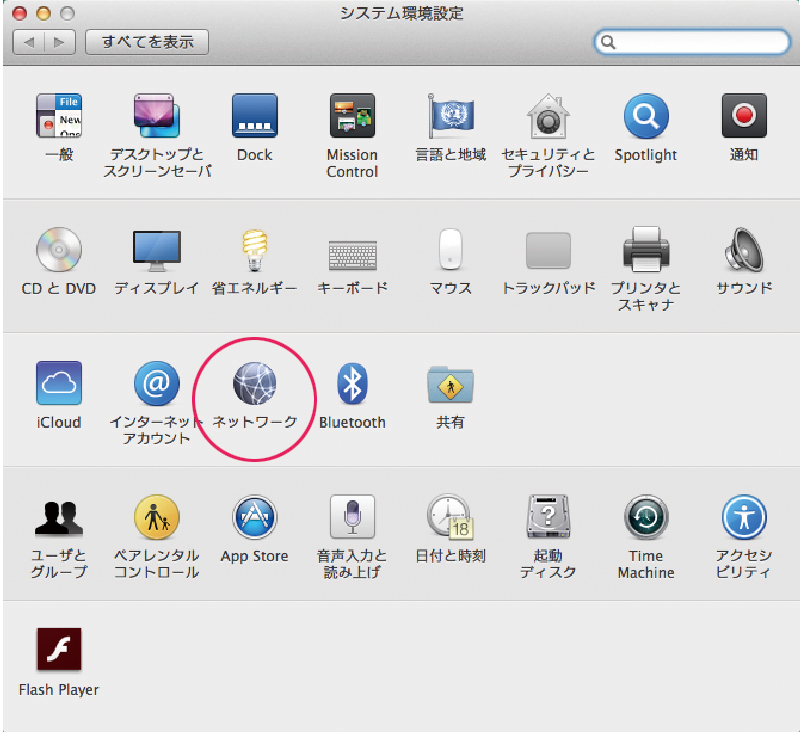Open インターネットアカウント preferences
This screenshot has height=733, width=802.
(x=157, y=383)
